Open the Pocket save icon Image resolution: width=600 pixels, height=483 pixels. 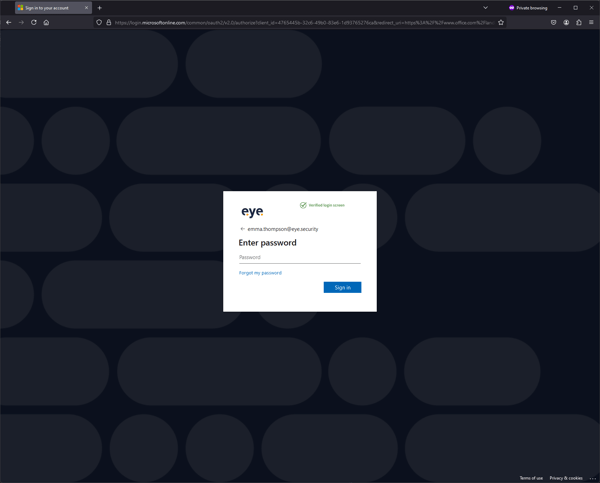click(x=553, y=23)
